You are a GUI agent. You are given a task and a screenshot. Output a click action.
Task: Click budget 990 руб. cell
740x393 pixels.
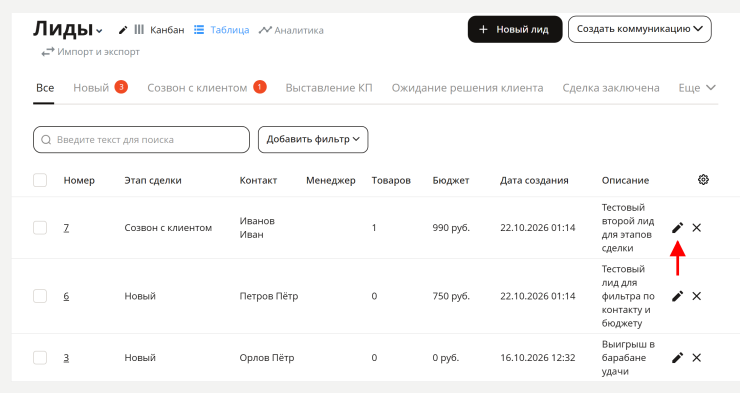(451, 228)
